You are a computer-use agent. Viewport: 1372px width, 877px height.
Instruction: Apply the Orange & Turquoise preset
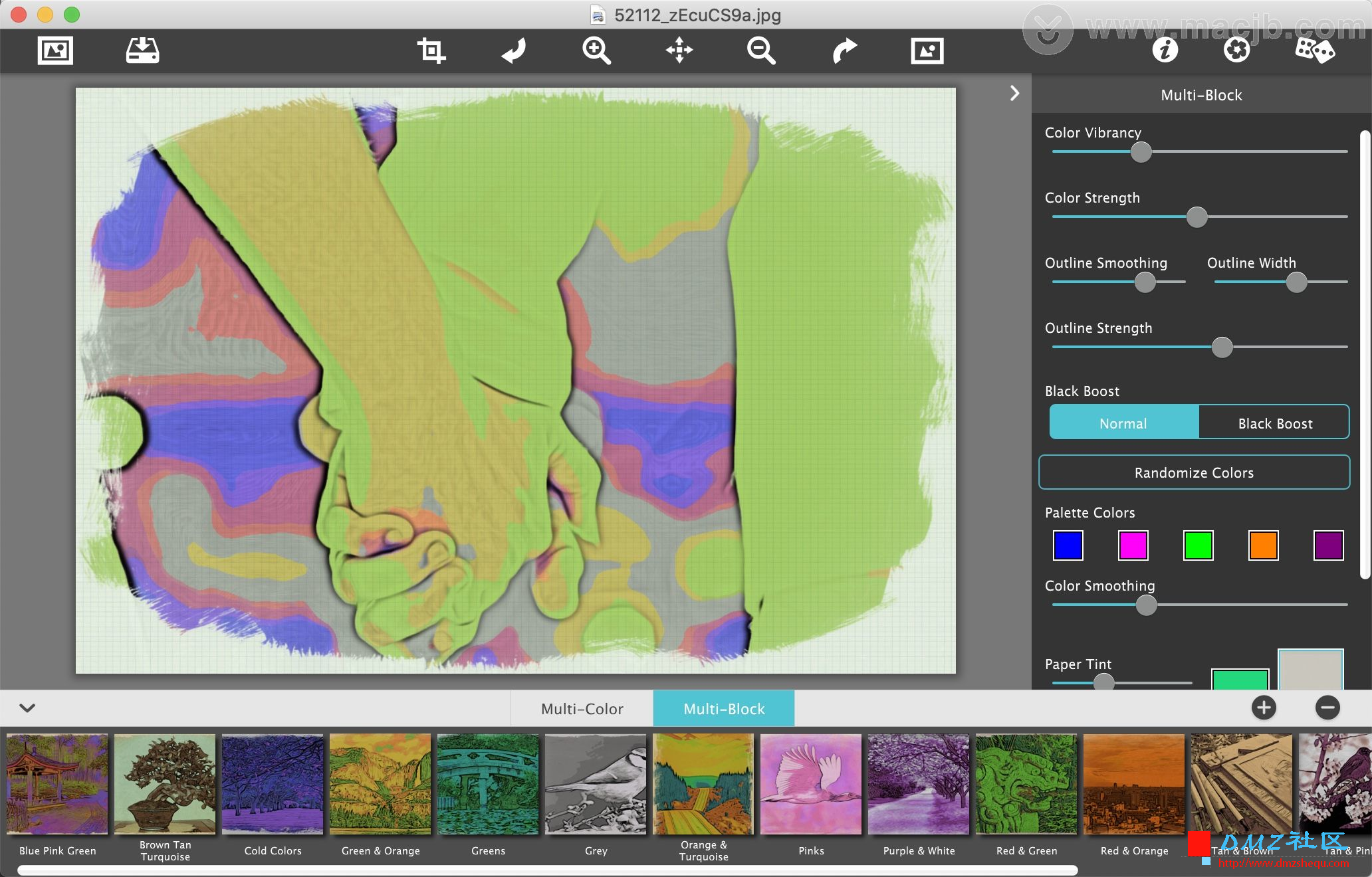point(703,784)
